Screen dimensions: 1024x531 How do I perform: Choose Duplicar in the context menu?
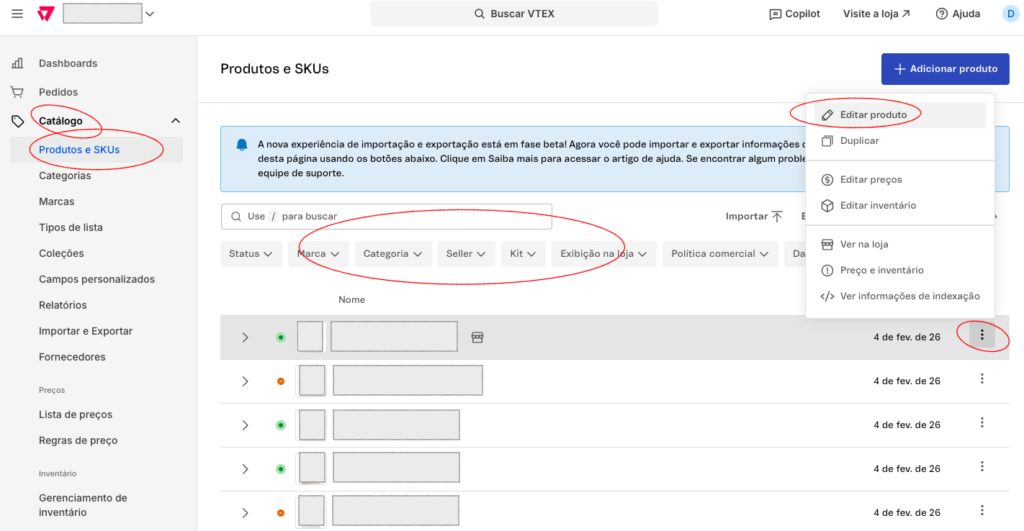pyautogui.click(x=859, y=141)
